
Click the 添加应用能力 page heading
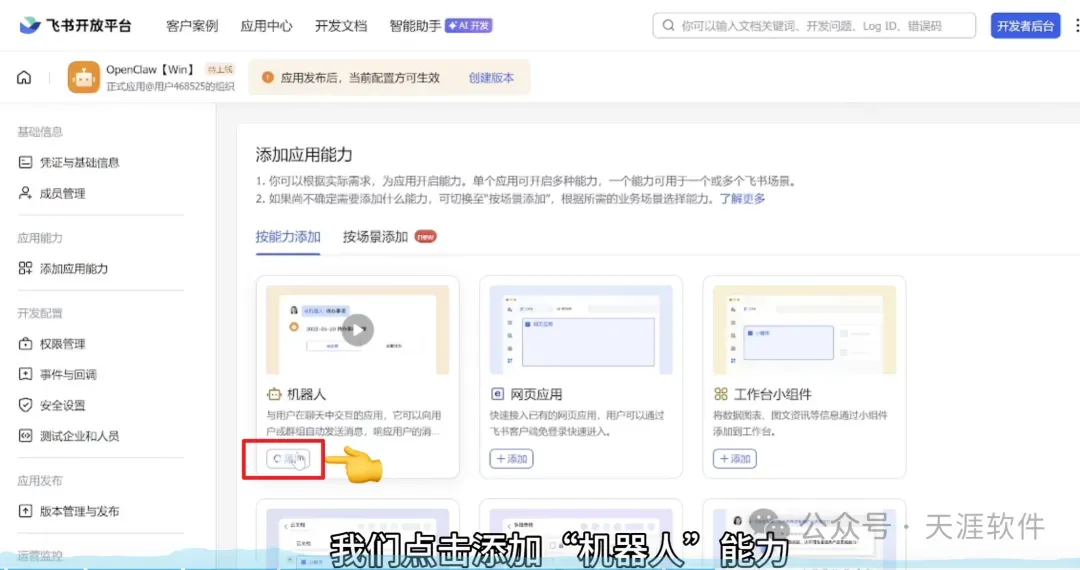pyautogui.click(x=304, y=155)
